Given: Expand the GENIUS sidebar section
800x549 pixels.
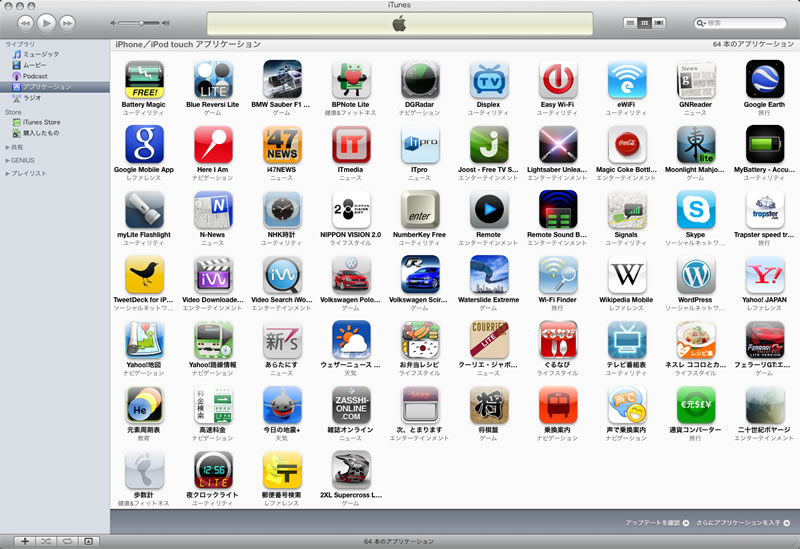Looking at the screenshot, I should [x=8, y=160].
